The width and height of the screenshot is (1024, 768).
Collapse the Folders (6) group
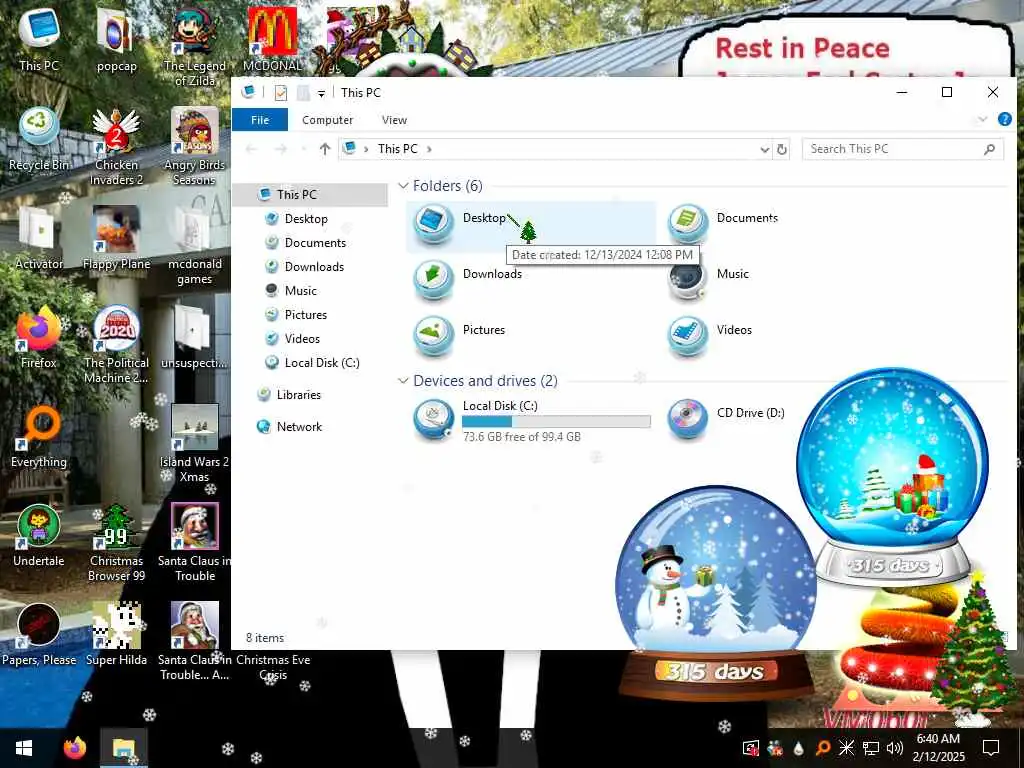(x=403, y=186)
